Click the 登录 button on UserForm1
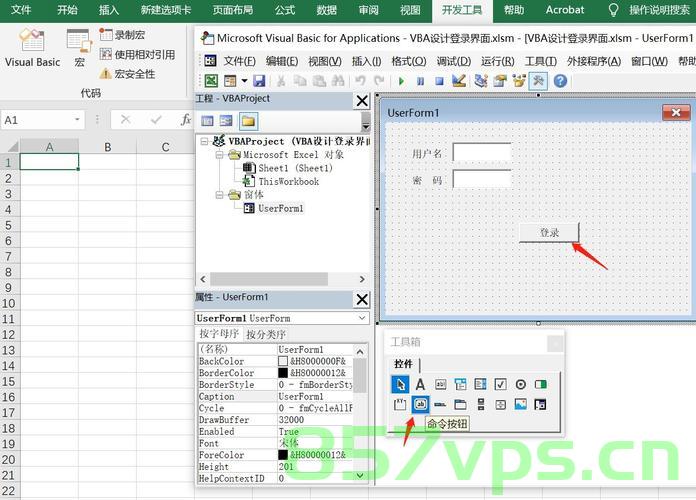Screen dimensions: 696x500 pos(549,232)
